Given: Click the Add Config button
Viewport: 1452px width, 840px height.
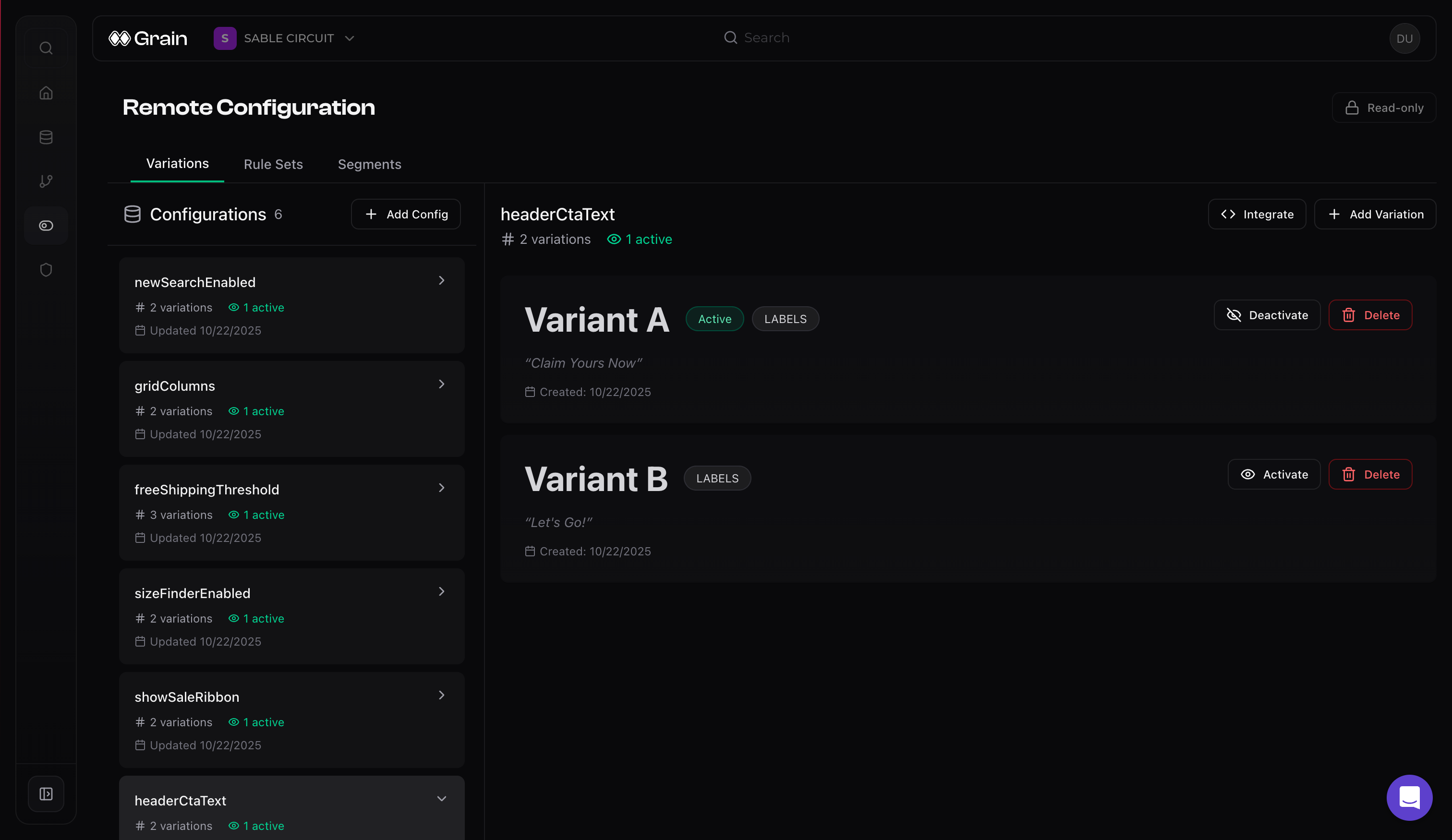Looking at the screenshot, I should [x=406, y=215].
